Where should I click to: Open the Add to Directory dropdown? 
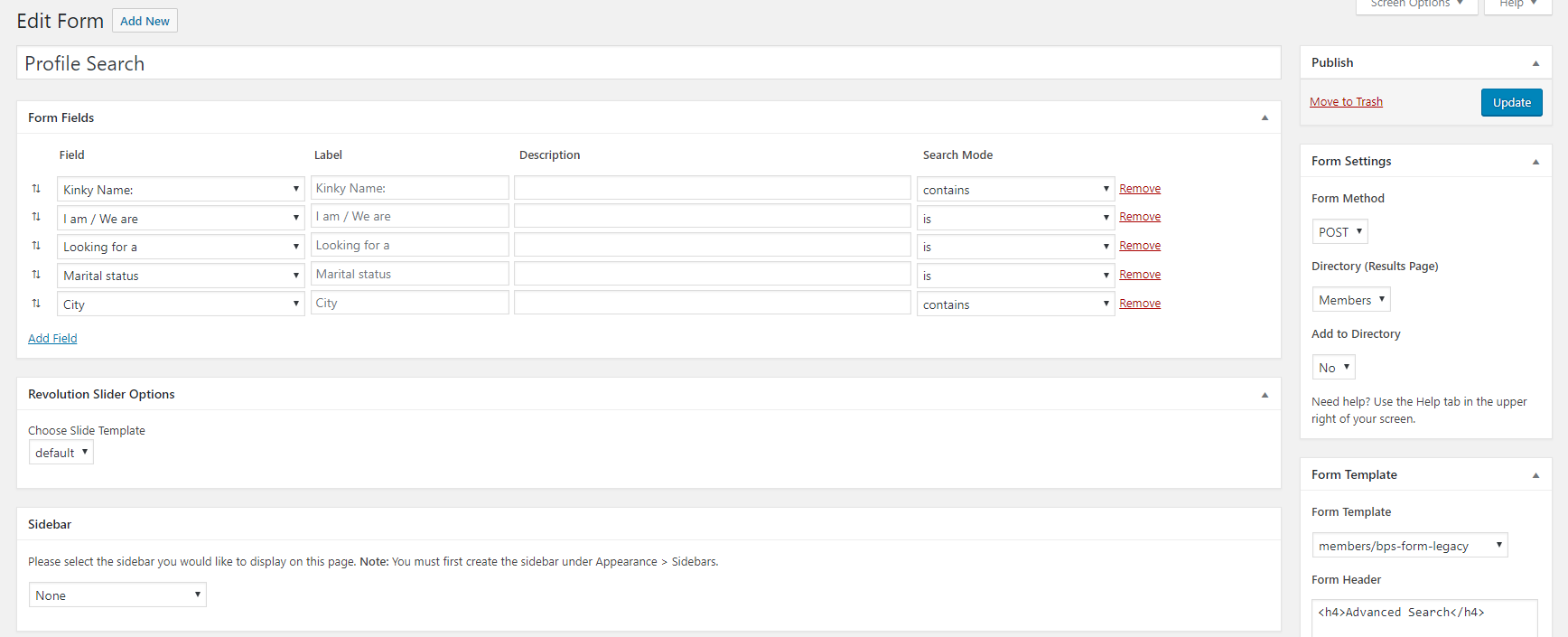(1333, 368)
